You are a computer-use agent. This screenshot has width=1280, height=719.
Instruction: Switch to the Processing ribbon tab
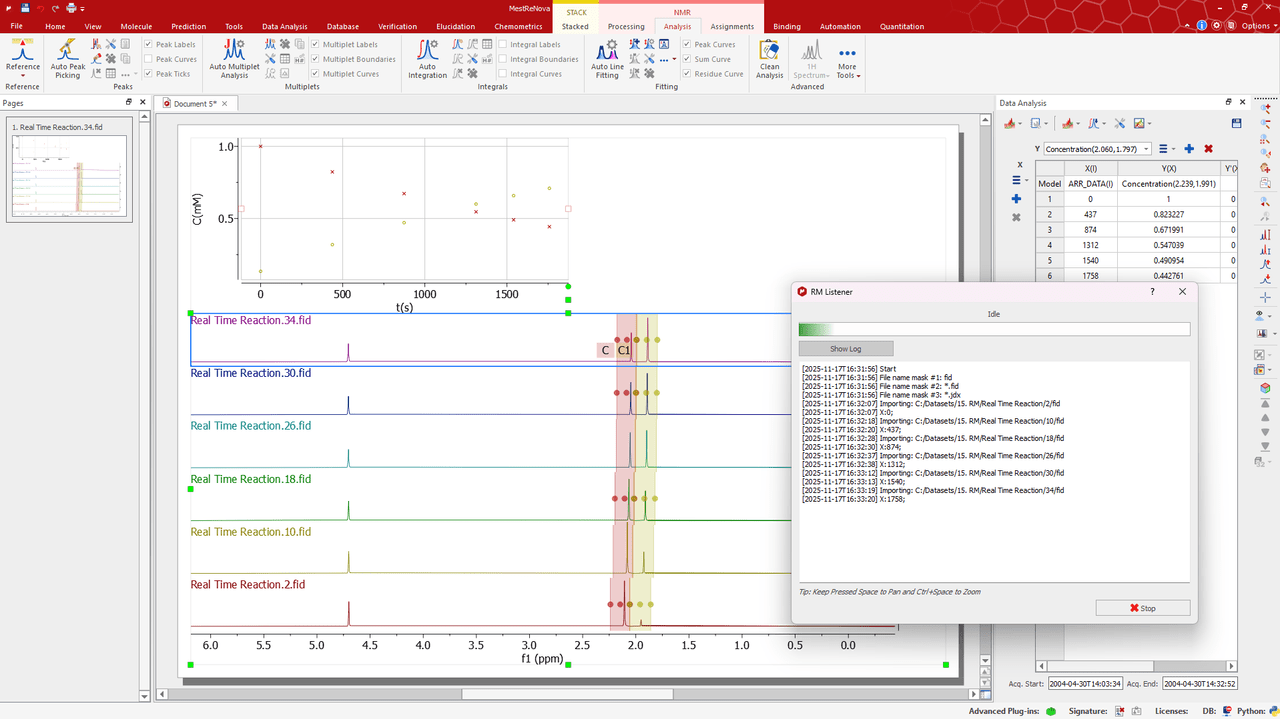[626, 27]
